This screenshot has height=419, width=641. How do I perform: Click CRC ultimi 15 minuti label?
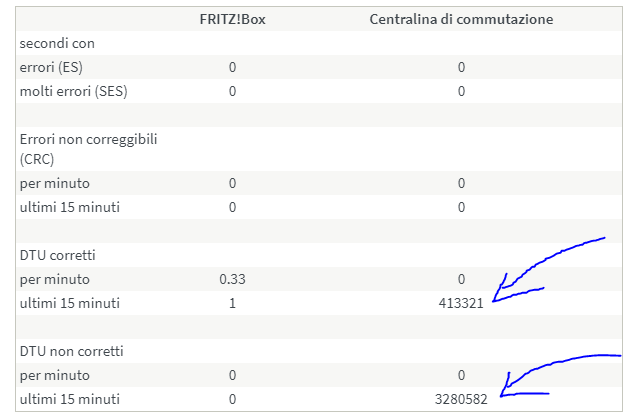(69, 207)
